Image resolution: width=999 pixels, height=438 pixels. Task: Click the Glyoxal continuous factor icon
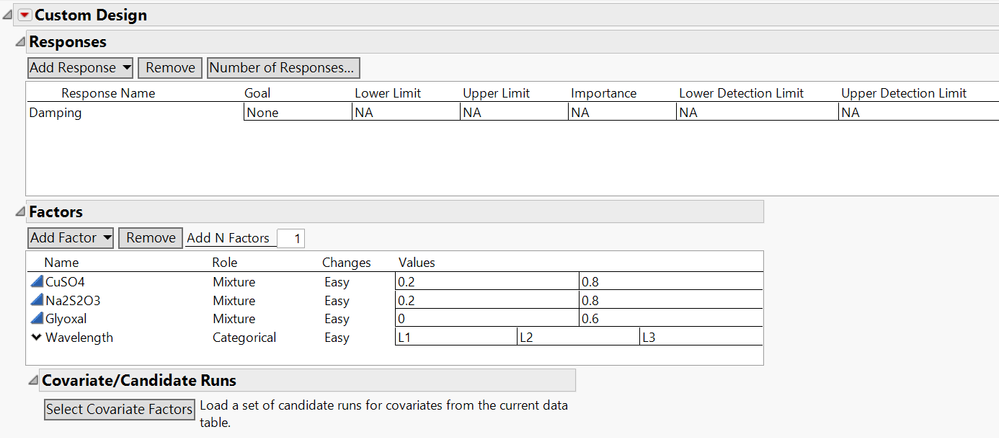coord(37,319)
